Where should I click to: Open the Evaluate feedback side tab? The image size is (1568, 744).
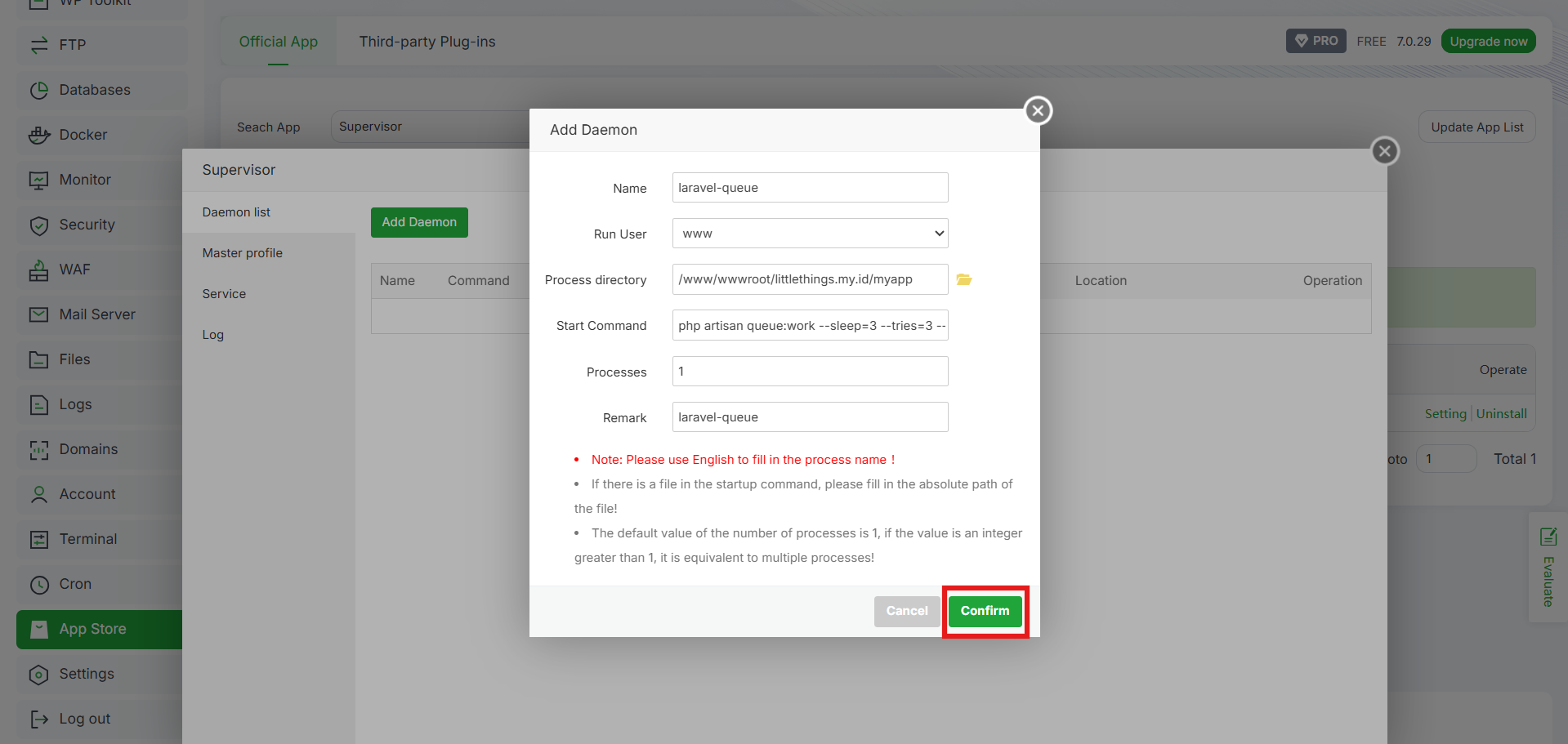tap(1548, 568)
